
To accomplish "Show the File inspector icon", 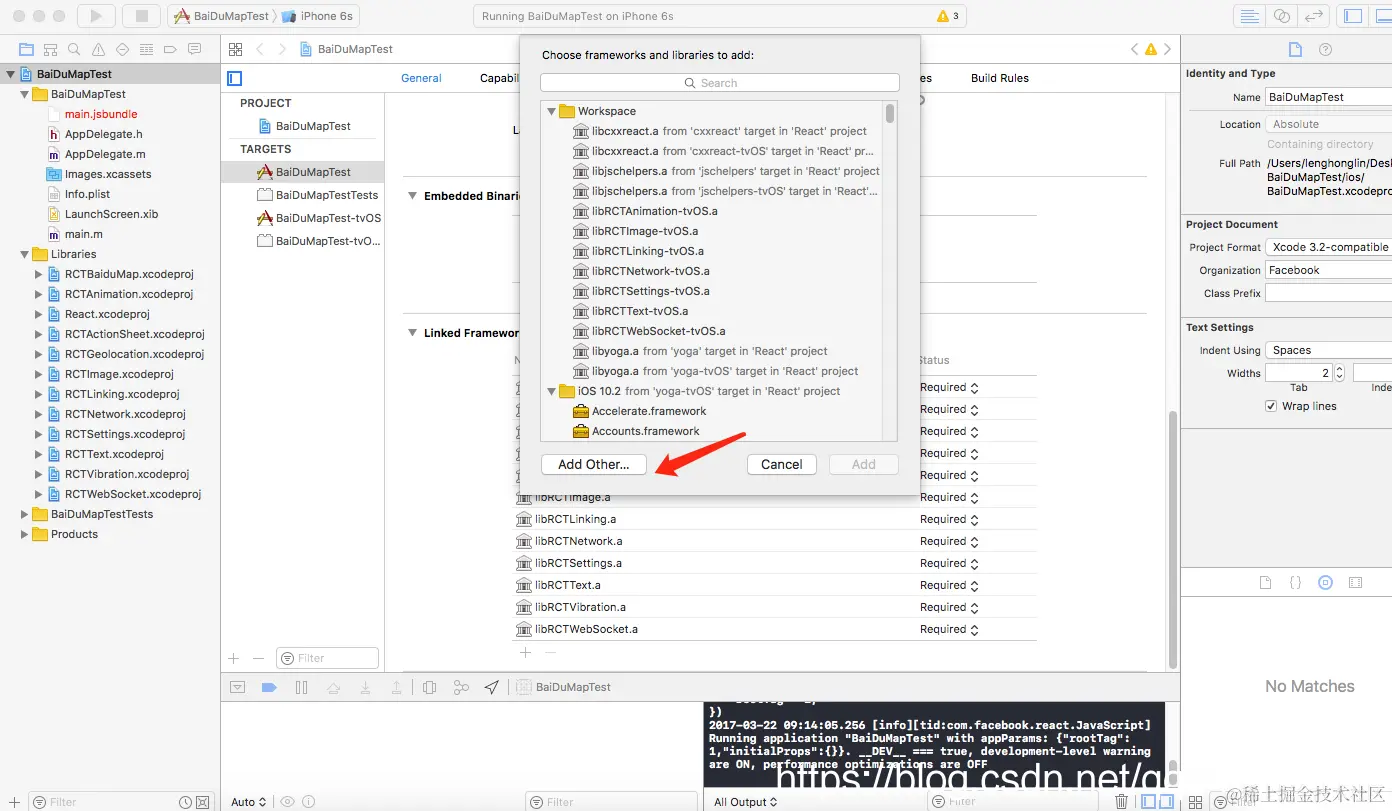I will 1295,50.
